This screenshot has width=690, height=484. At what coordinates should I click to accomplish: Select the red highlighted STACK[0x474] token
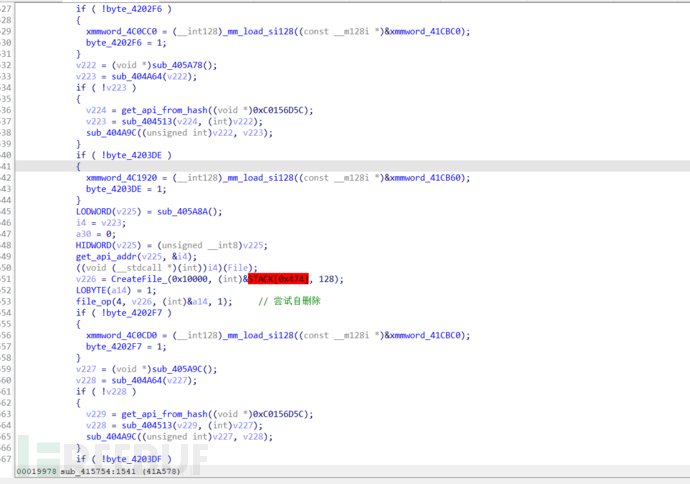pyautogui.click(x=279, y=278)
